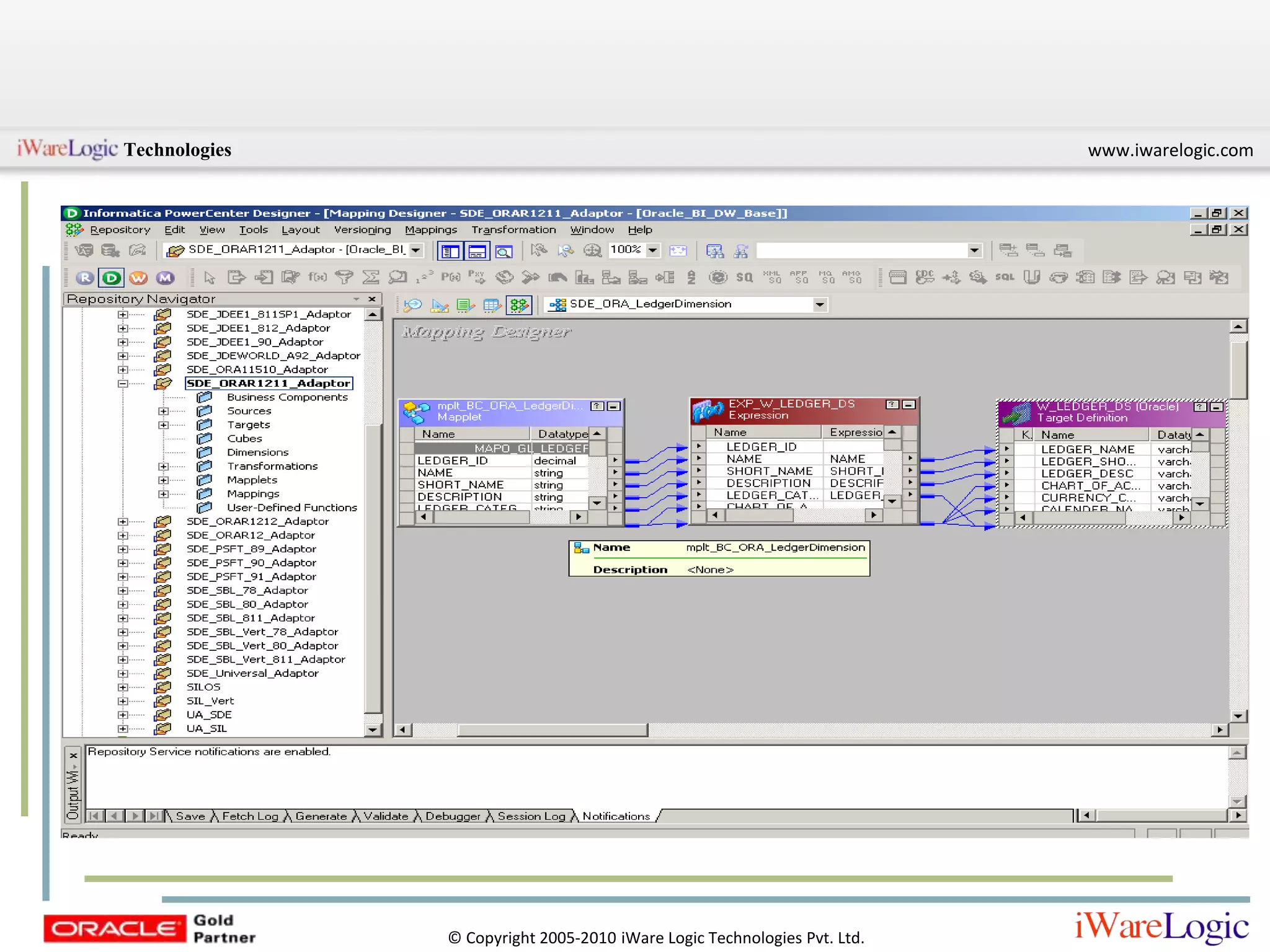Open the SDE_ORAR1211_Adaptor folder dropdown
Screen dimensions: 1270x952
(416, 250)
